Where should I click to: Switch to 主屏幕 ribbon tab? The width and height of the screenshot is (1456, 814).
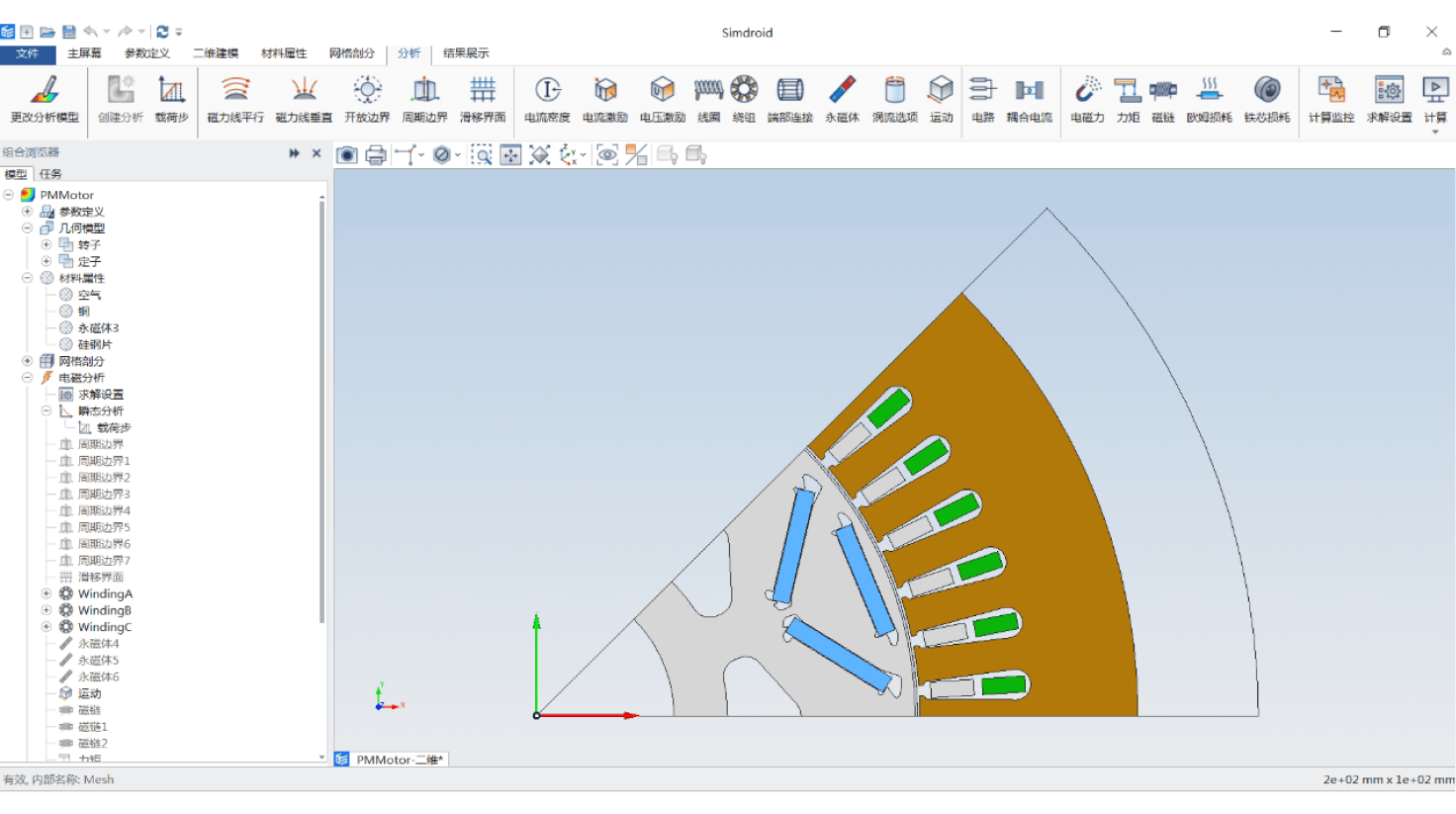[84, 53]
